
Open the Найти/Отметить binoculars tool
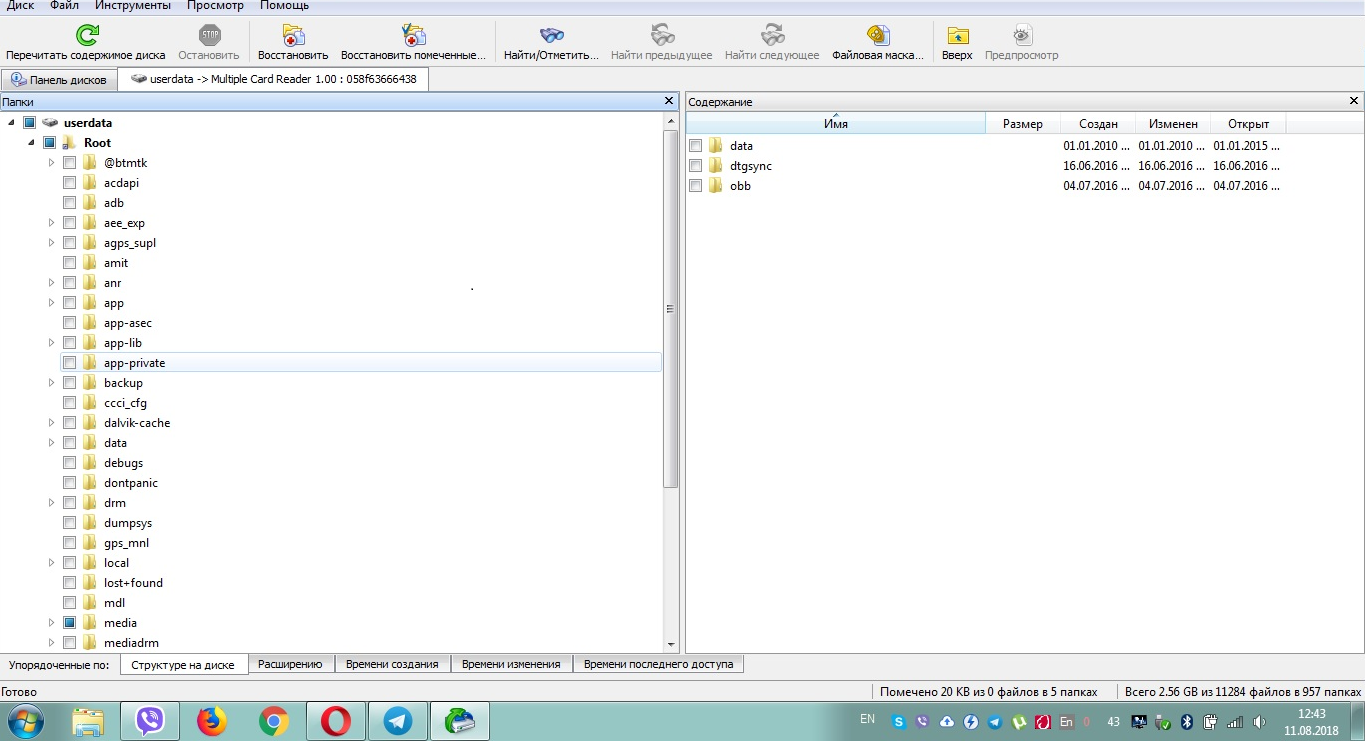pyautogui.click(x=551, y=36)
